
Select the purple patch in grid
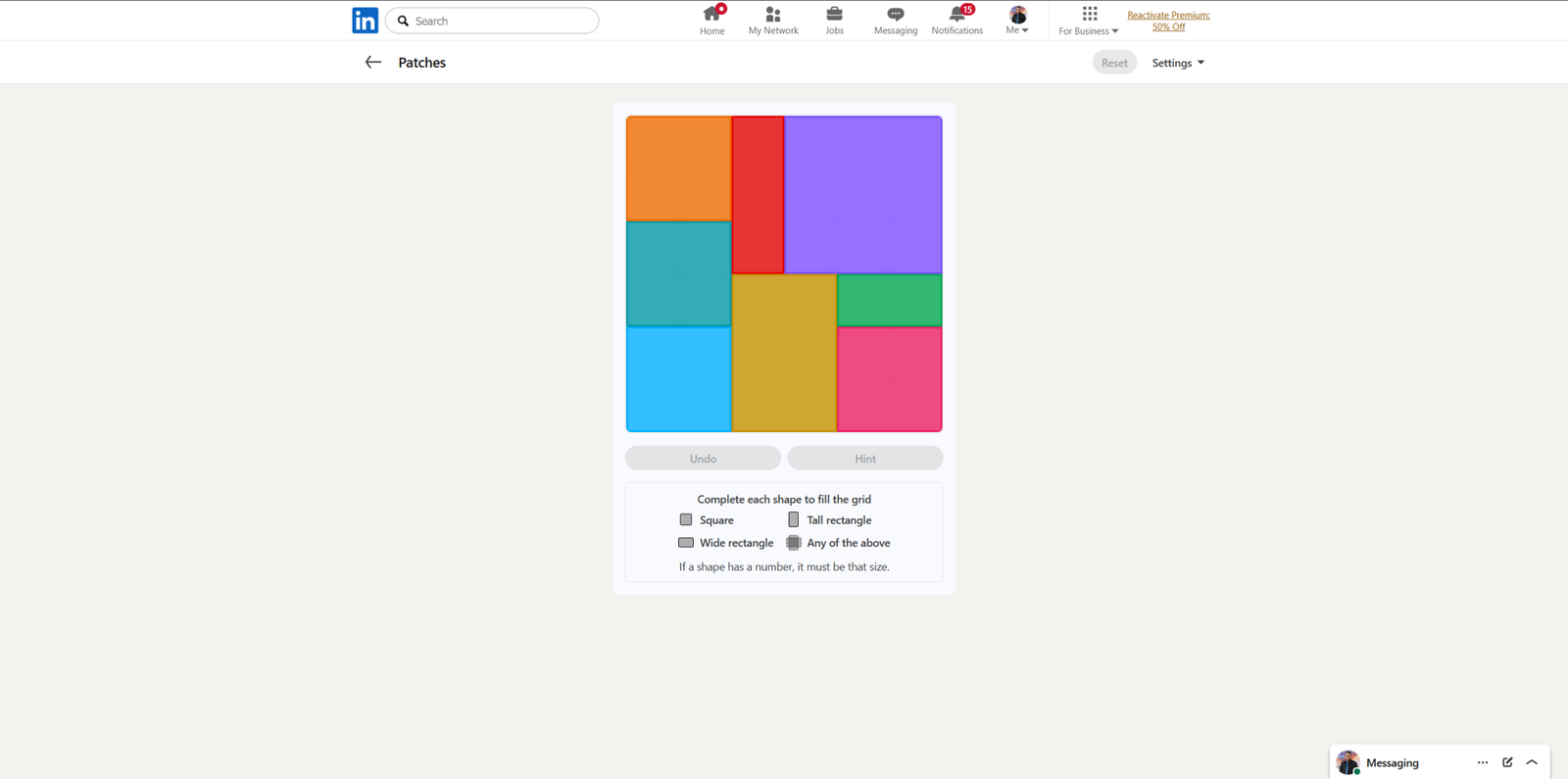pos(862,194)
